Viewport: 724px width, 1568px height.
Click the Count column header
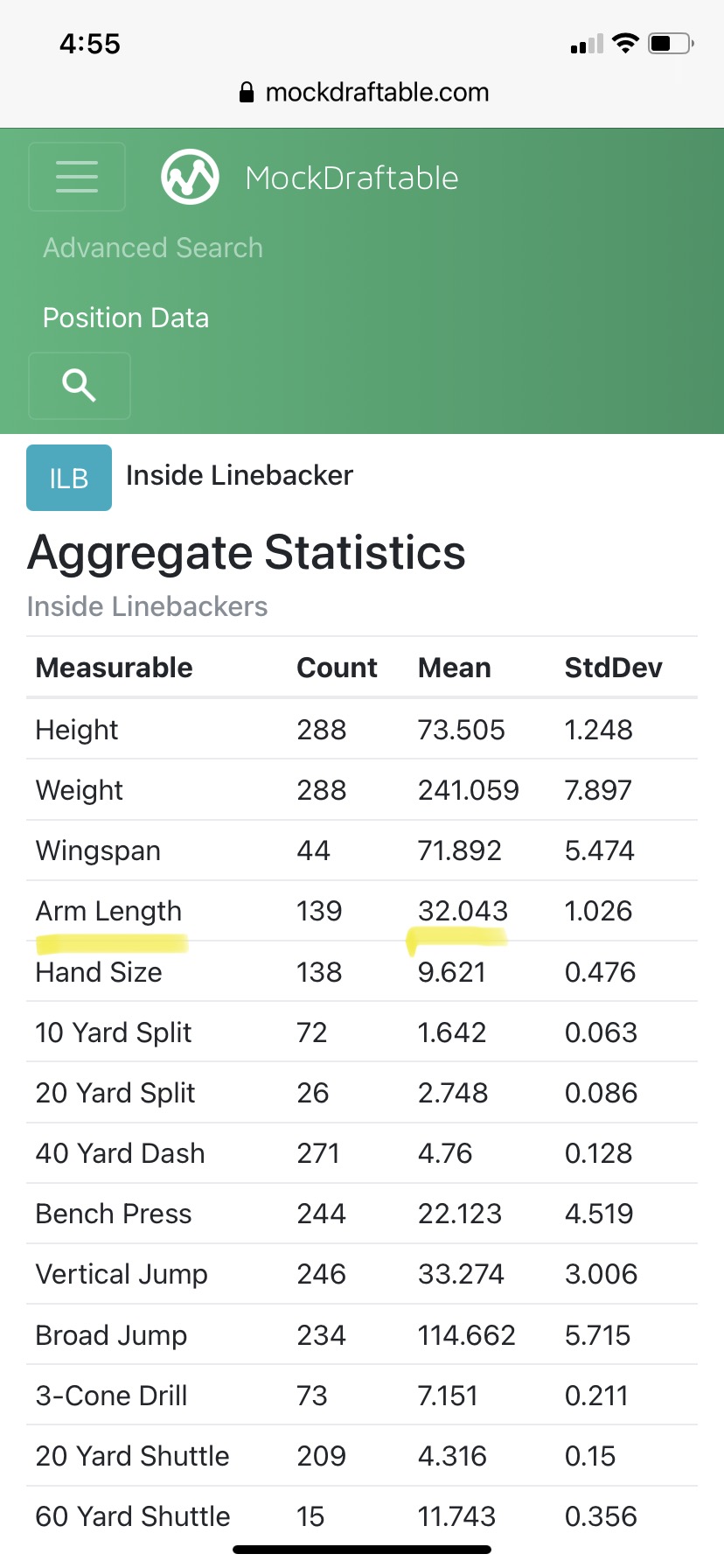[x=337, y=668]
